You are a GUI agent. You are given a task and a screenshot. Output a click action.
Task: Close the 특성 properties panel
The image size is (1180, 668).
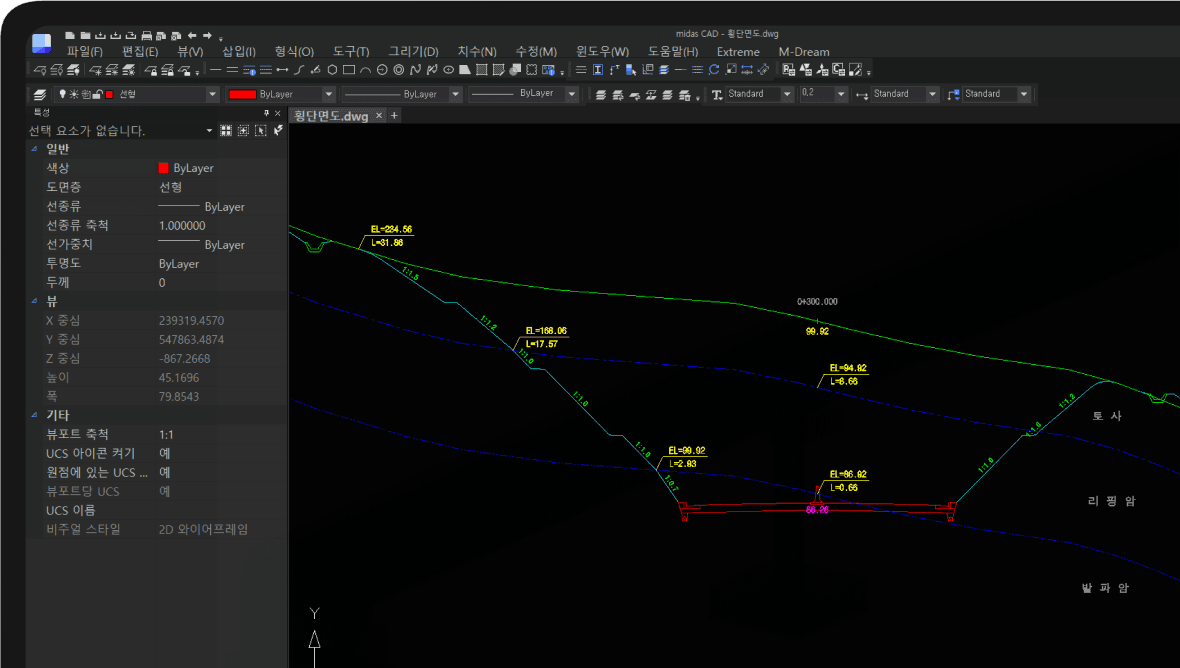(278, 113)
